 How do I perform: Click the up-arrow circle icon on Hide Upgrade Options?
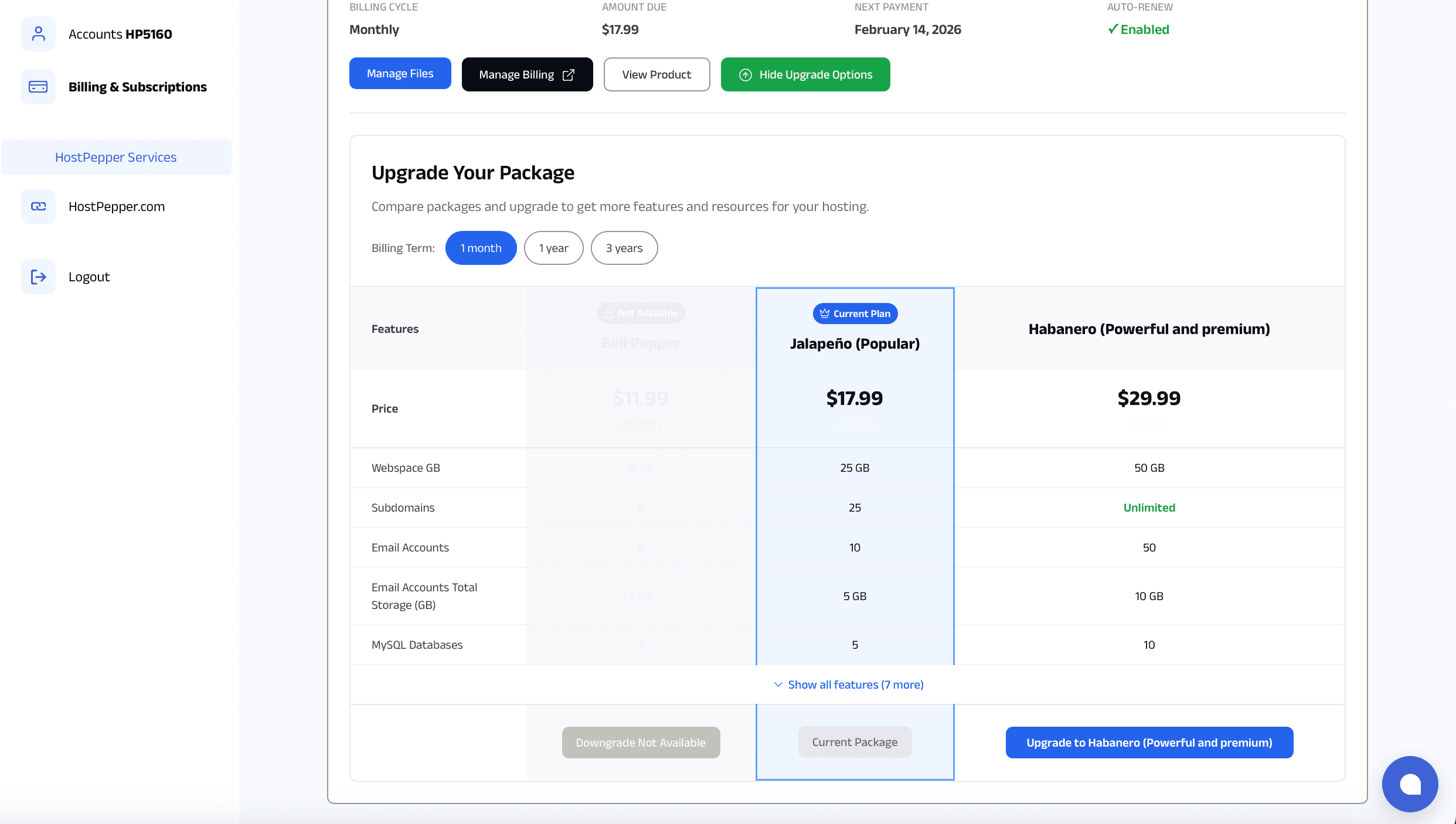(745, 75)
